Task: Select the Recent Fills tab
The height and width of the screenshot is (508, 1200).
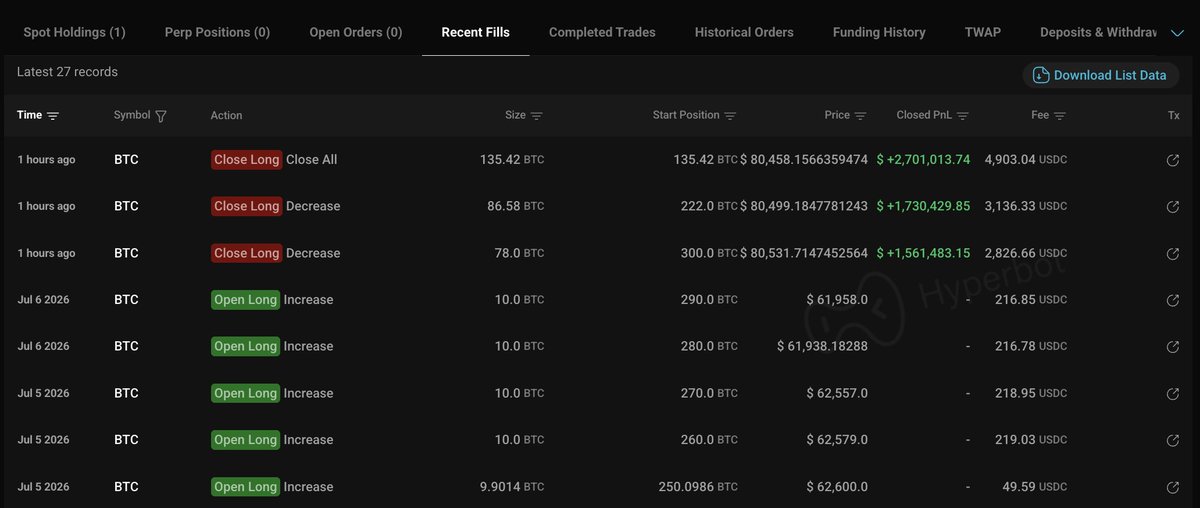Action: (476, 32)
